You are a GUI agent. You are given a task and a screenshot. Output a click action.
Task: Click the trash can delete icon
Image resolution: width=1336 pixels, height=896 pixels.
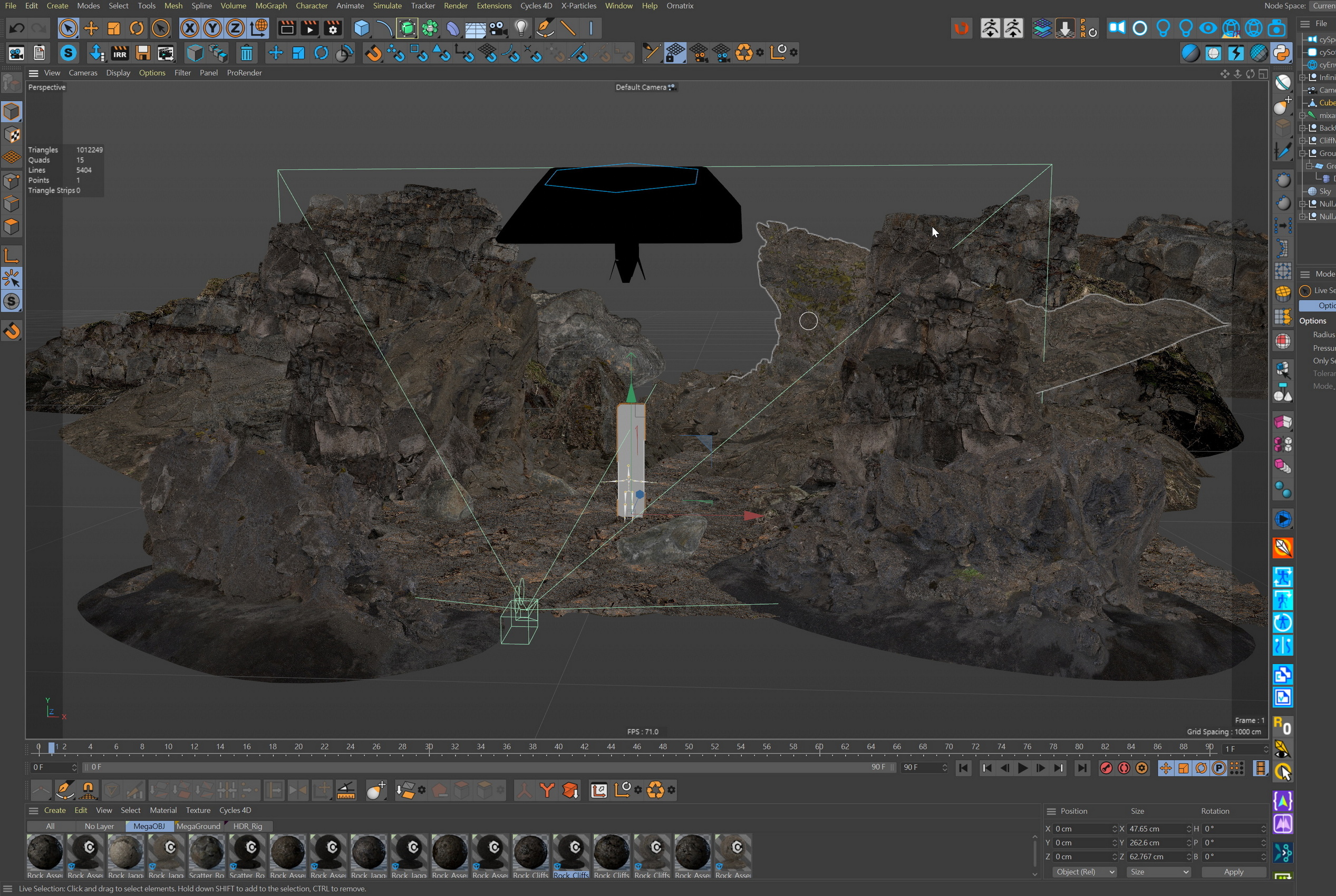click(246, 53)
